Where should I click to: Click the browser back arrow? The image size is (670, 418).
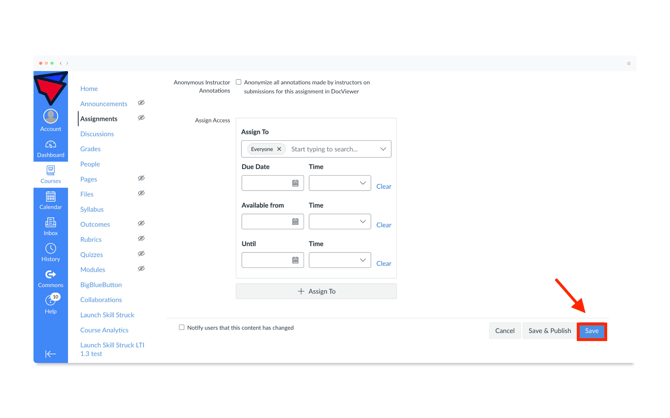click(61, 63)
